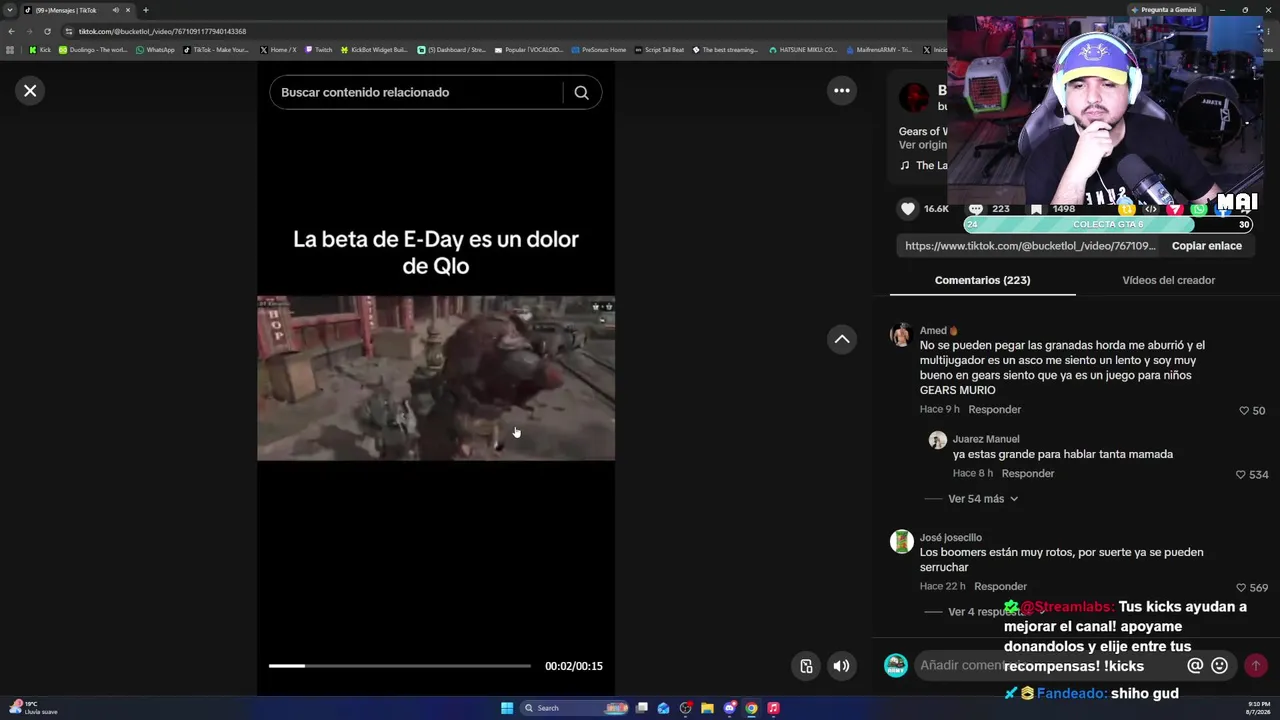Click 'Pregunta a Gemini' button
The image size is (1280, 720).
coord(1163,10)
